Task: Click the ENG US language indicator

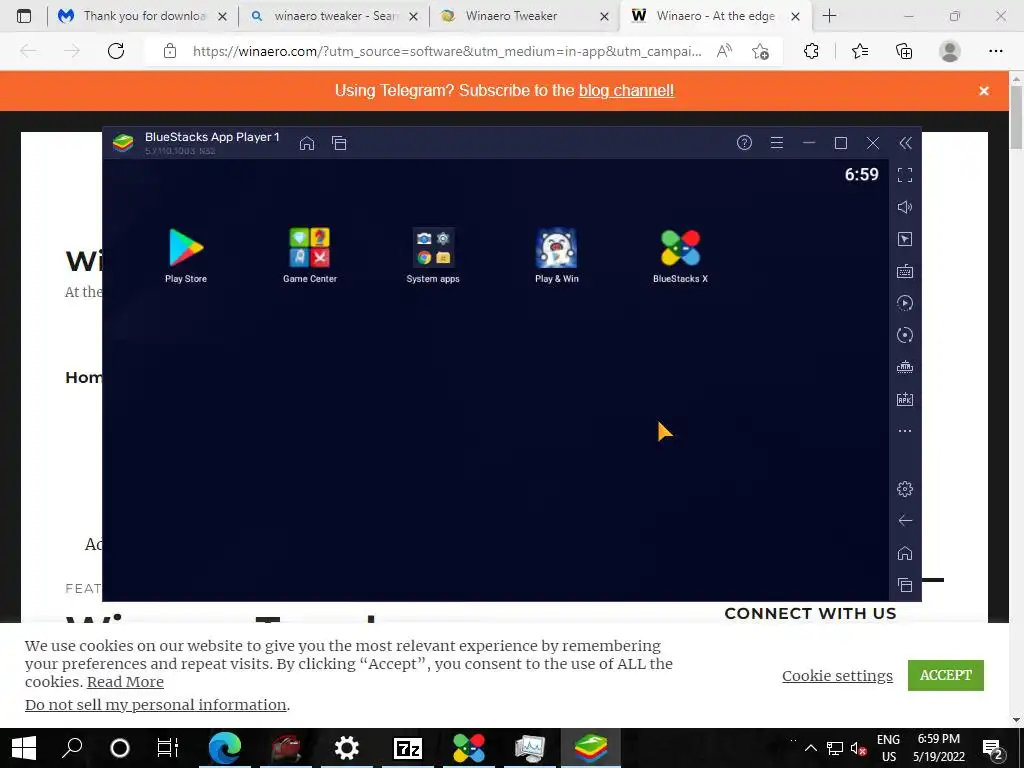Action: (x=888, y=748)
